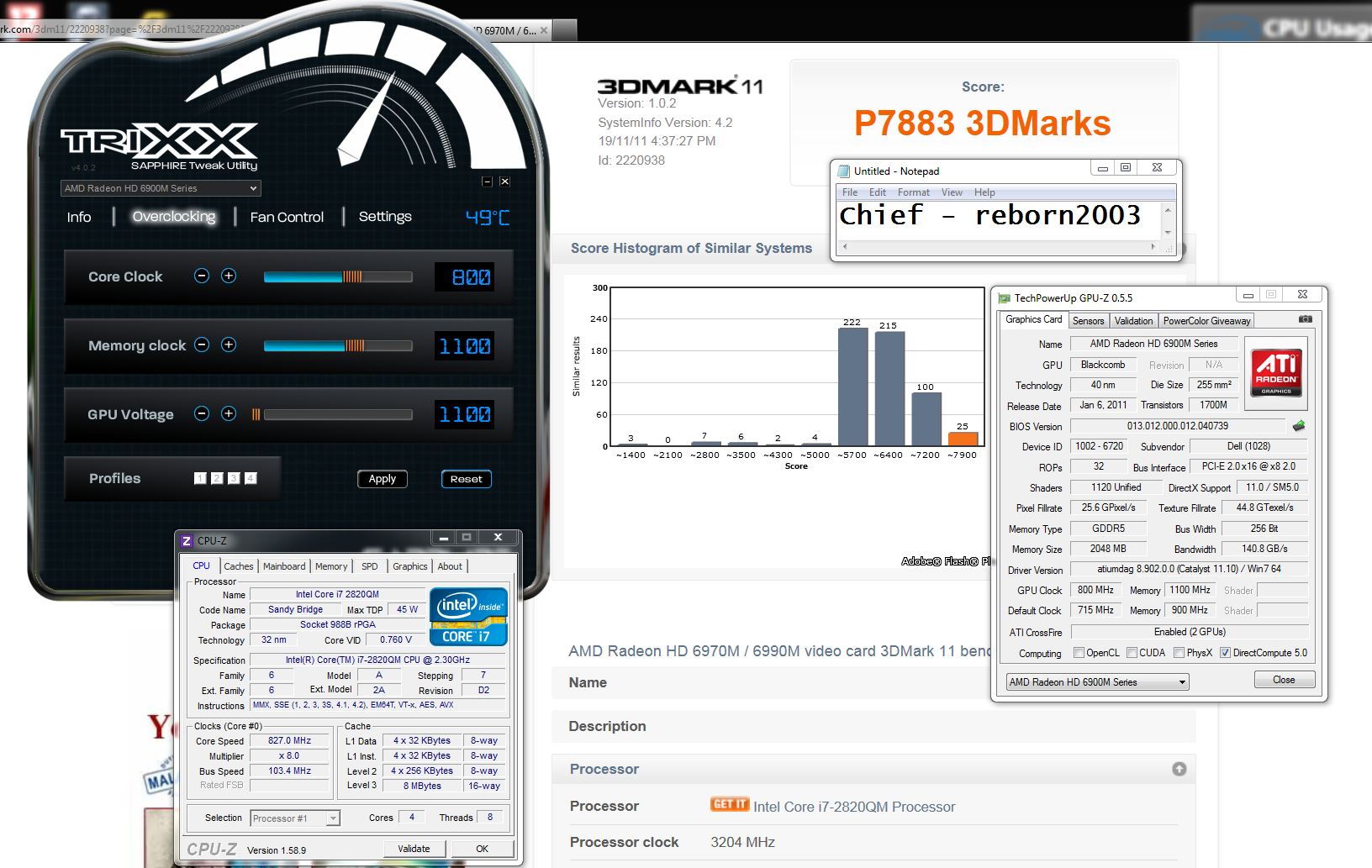This screenshot has height=868, width=1372.
Task: Open GPU-Z card selection dropdown
Action: pyautogui.click(x=1098, y=682)
